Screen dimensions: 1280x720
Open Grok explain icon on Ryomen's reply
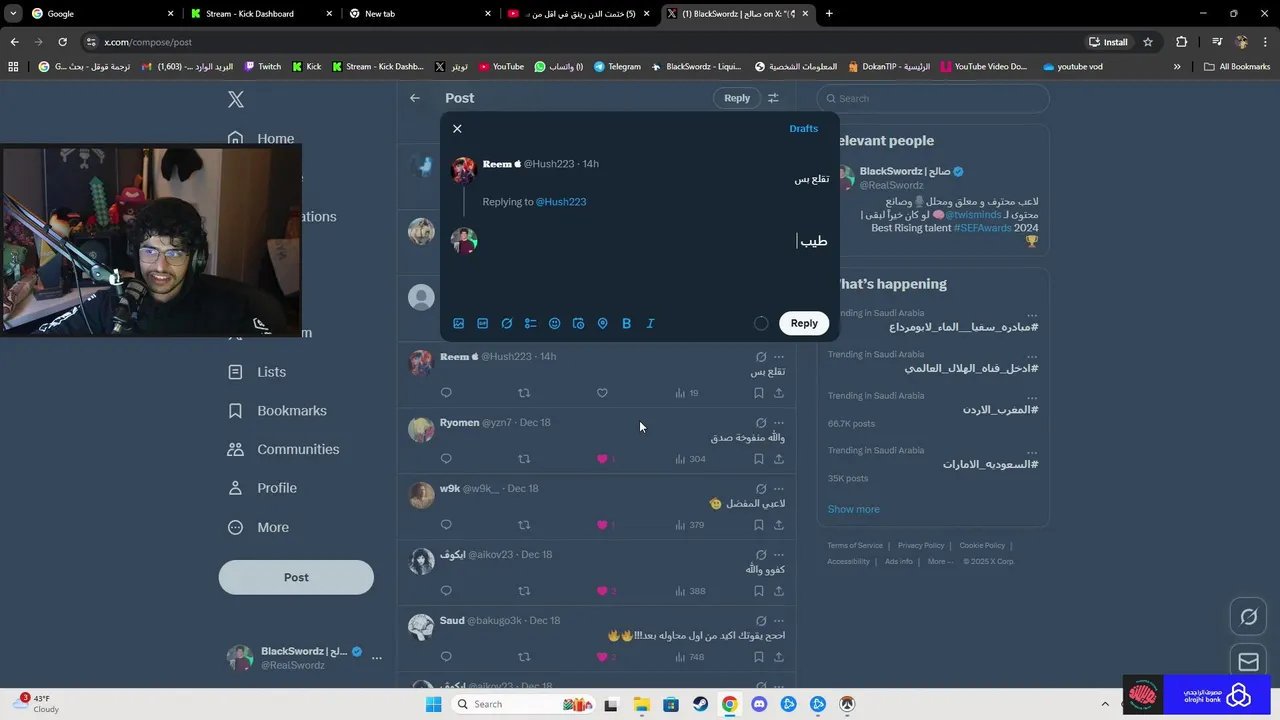(761, 423)
